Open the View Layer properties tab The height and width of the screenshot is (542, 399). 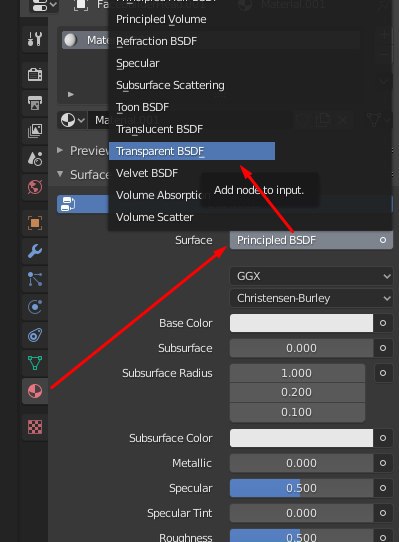pos(35,131)
